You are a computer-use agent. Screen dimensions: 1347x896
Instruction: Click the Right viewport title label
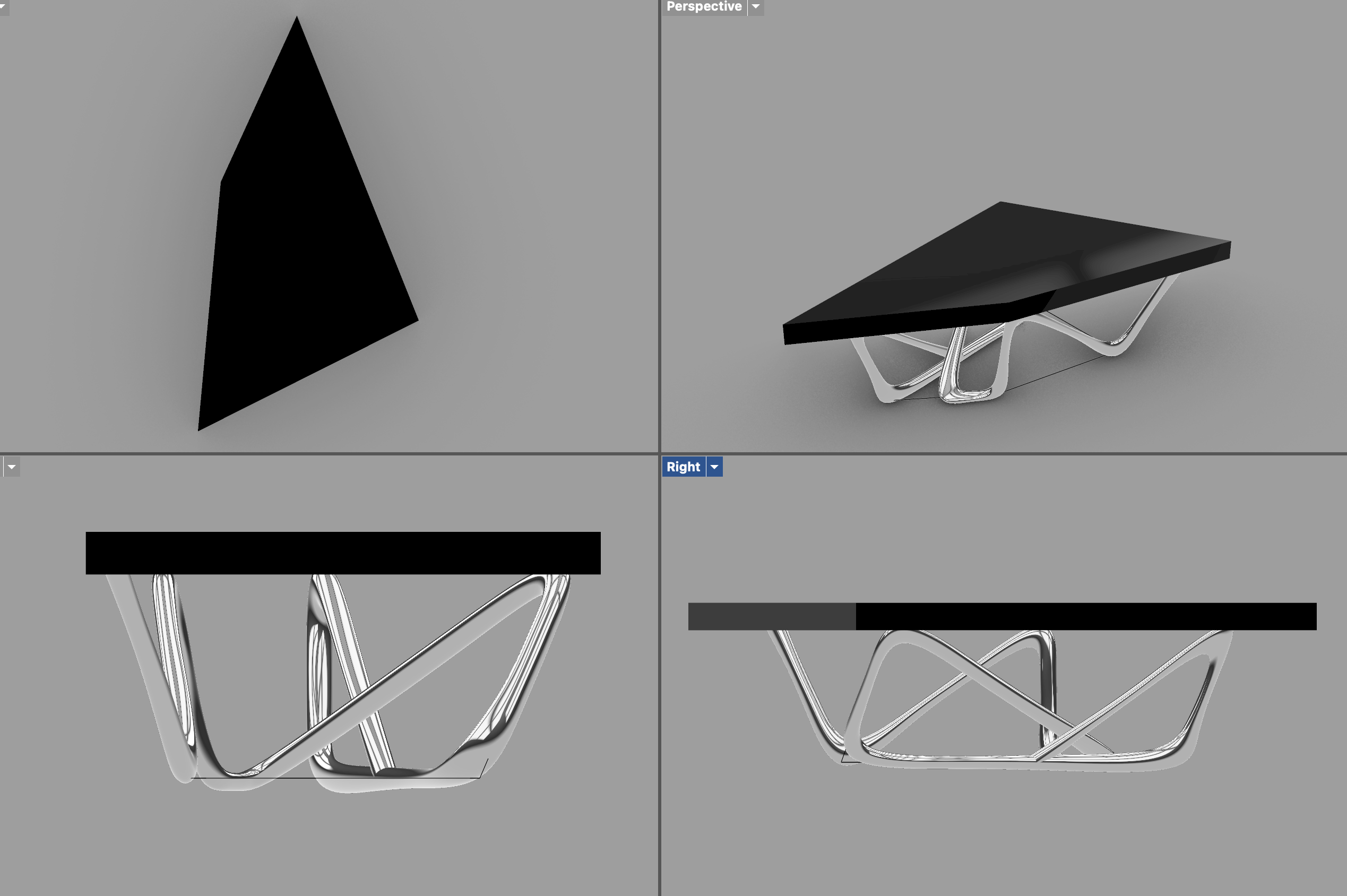[x=683, y=467]
